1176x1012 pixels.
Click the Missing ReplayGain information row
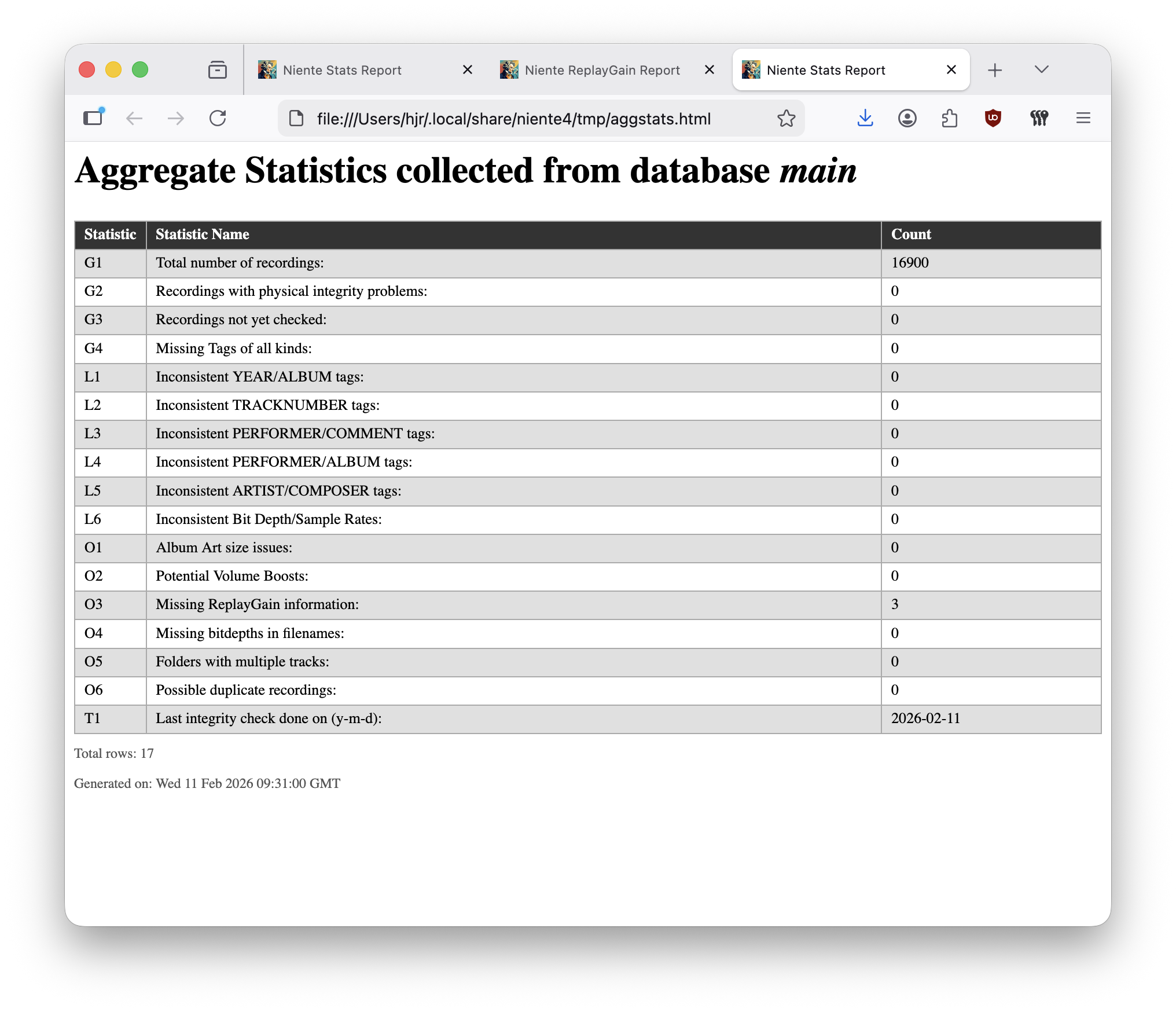point(257,604)
